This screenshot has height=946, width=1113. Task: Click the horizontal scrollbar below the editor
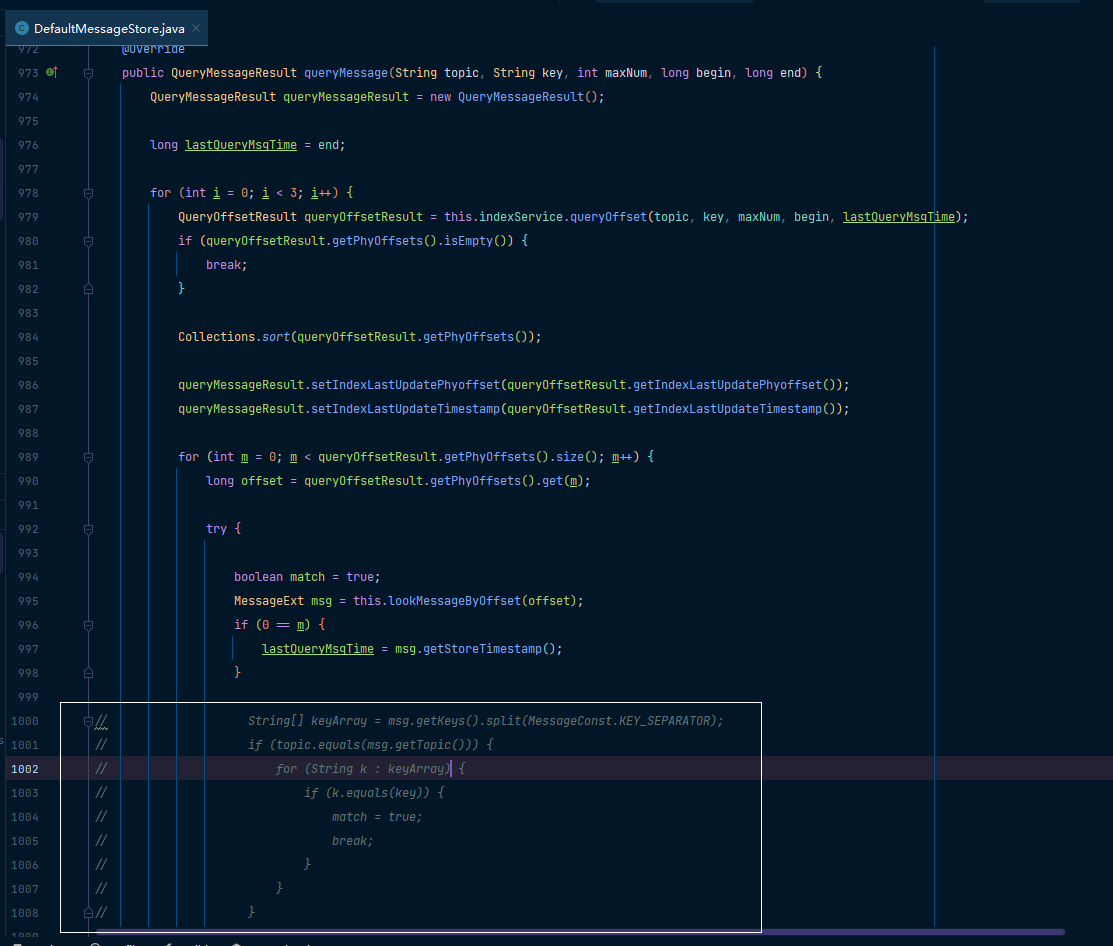click(580, 931)
